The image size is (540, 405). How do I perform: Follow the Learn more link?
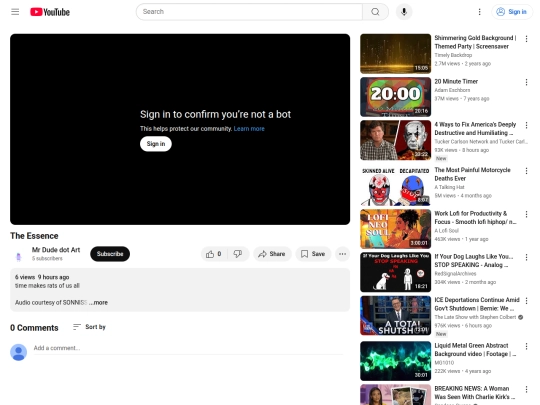pyautogui.click(x=249, y=129)
